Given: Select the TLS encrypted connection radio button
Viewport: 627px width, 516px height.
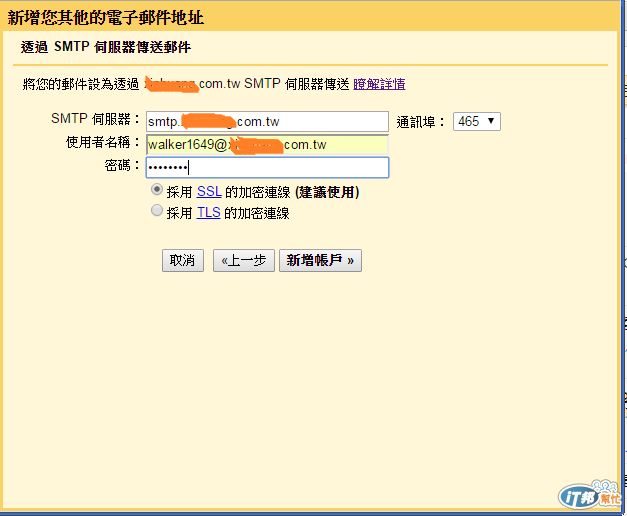Looking at the screenshot, I should [157, 210].
